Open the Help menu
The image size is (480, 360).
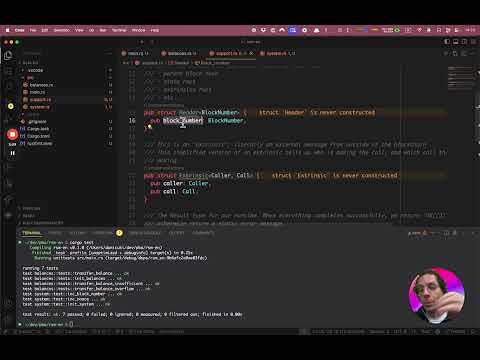click(155, 30)
